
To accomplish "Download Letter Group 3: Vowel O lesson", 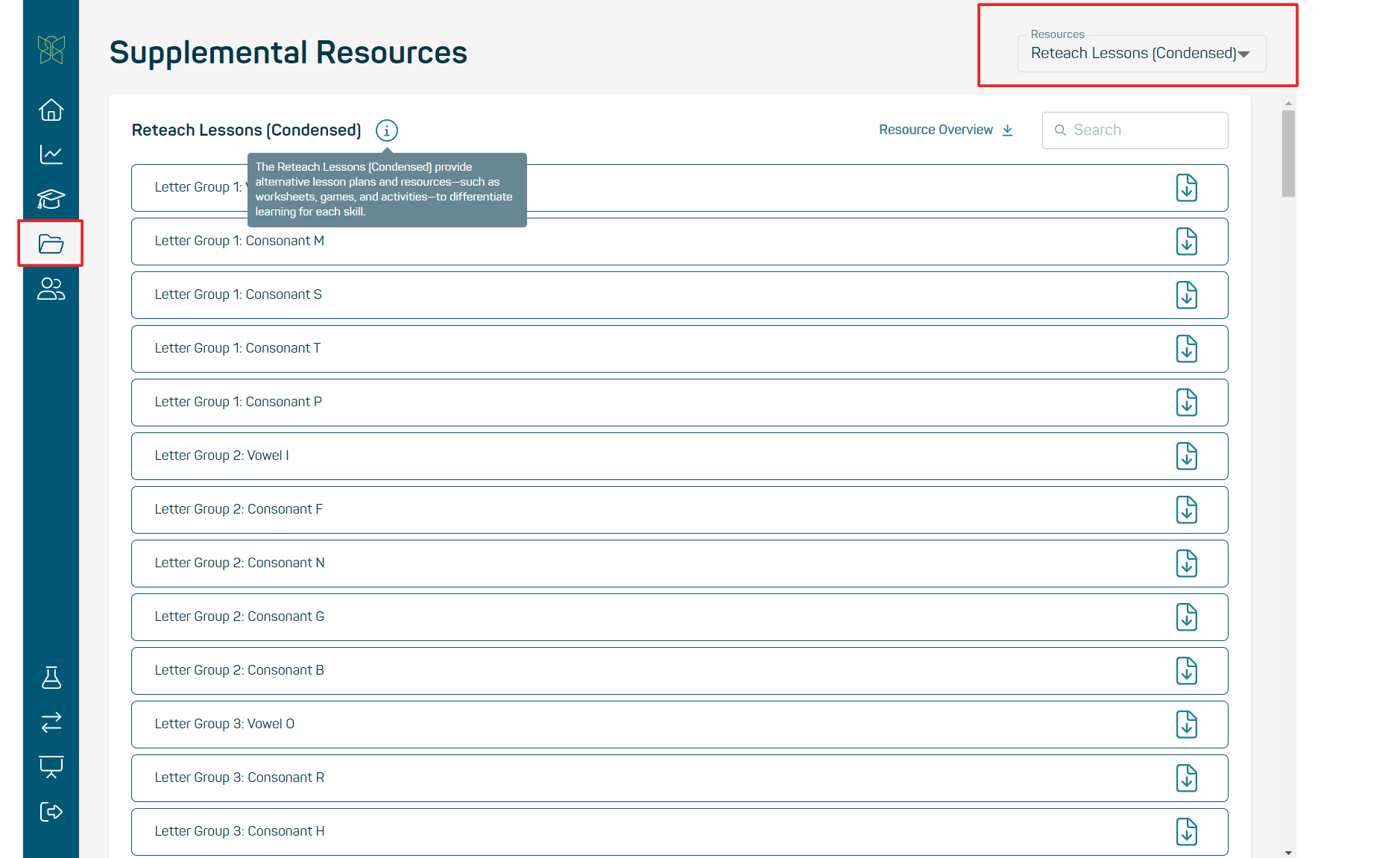I will point(1187,724).
